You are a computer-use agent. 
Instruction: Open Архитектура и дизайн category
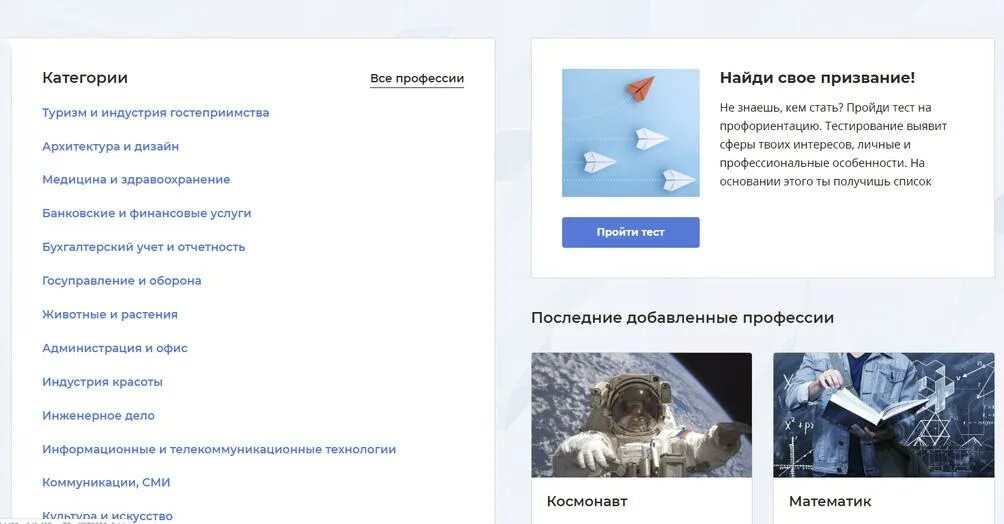110,146
